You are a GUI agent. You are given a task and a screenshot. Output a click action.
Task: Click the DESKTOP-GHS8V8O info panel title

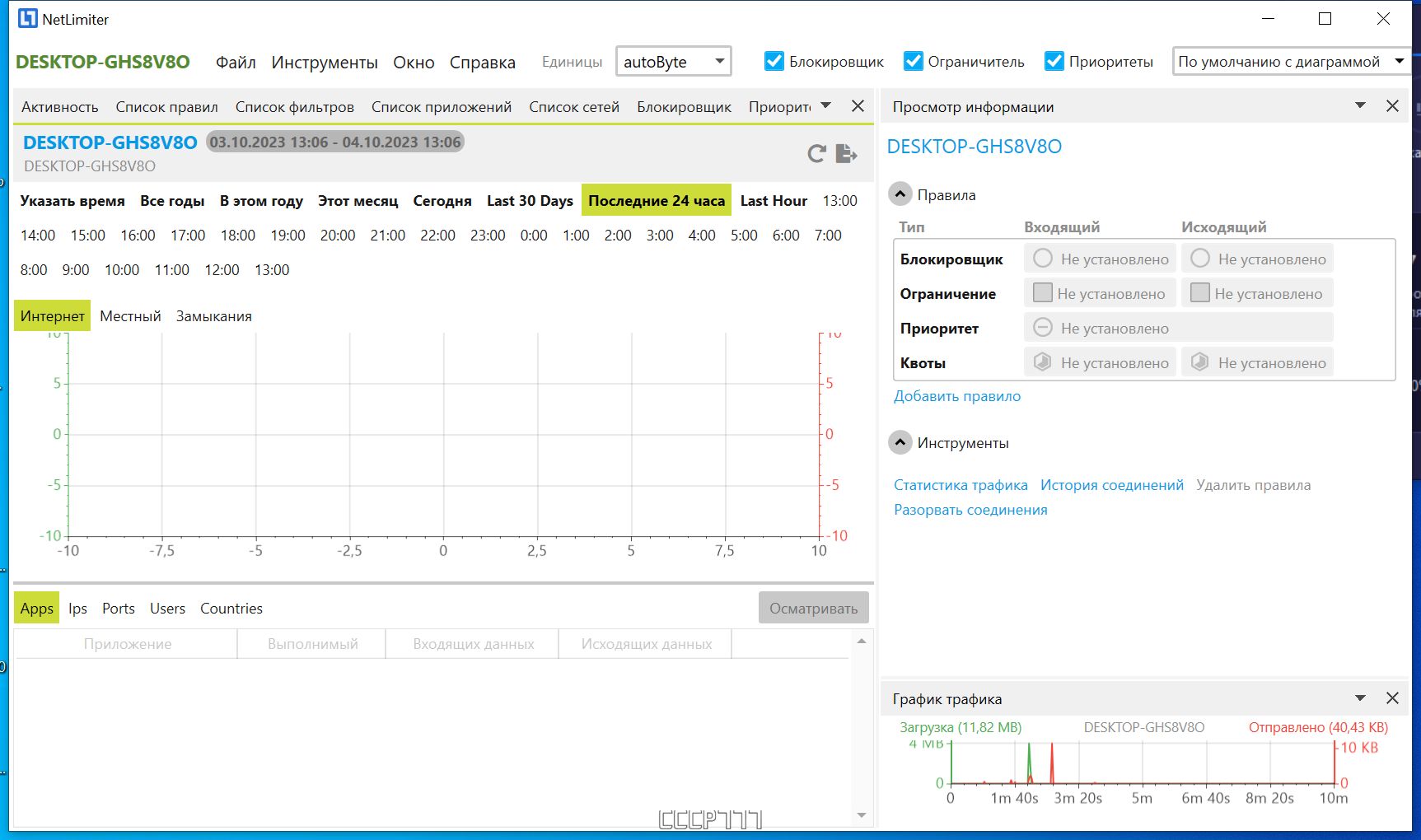coord(974,147)
